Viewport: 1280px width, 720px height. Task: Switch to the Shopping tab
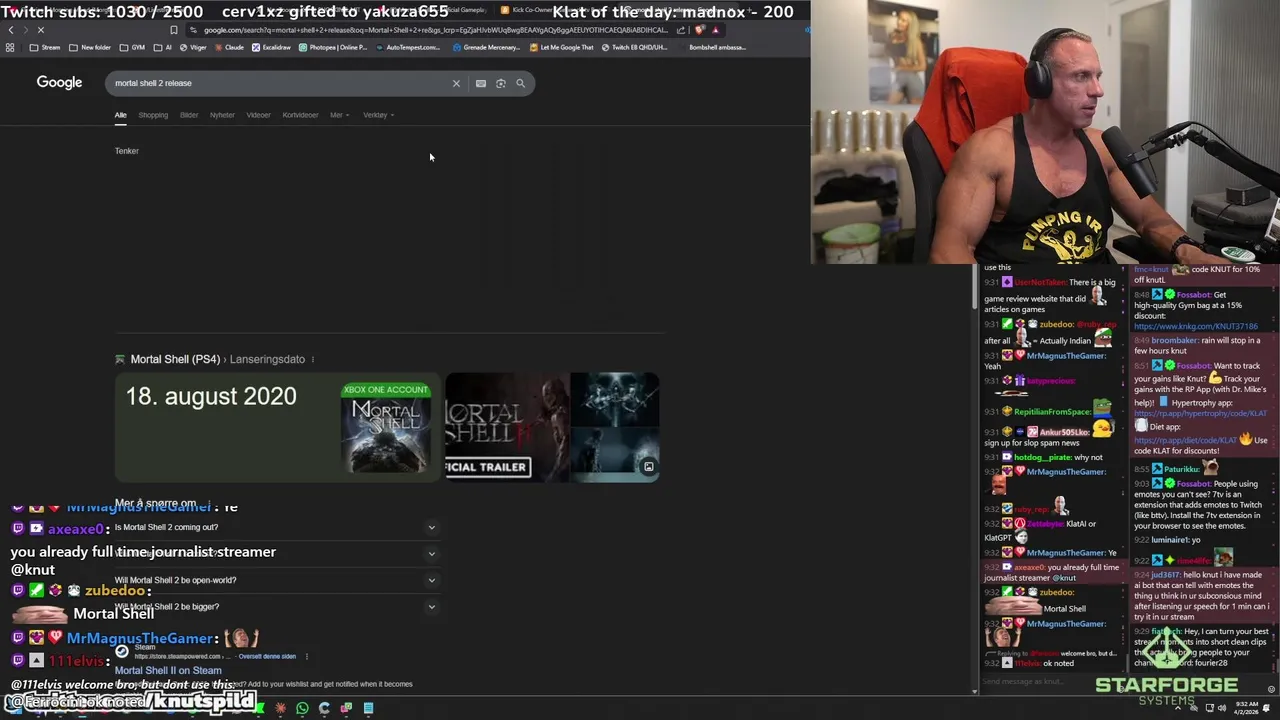coord(153,115)
